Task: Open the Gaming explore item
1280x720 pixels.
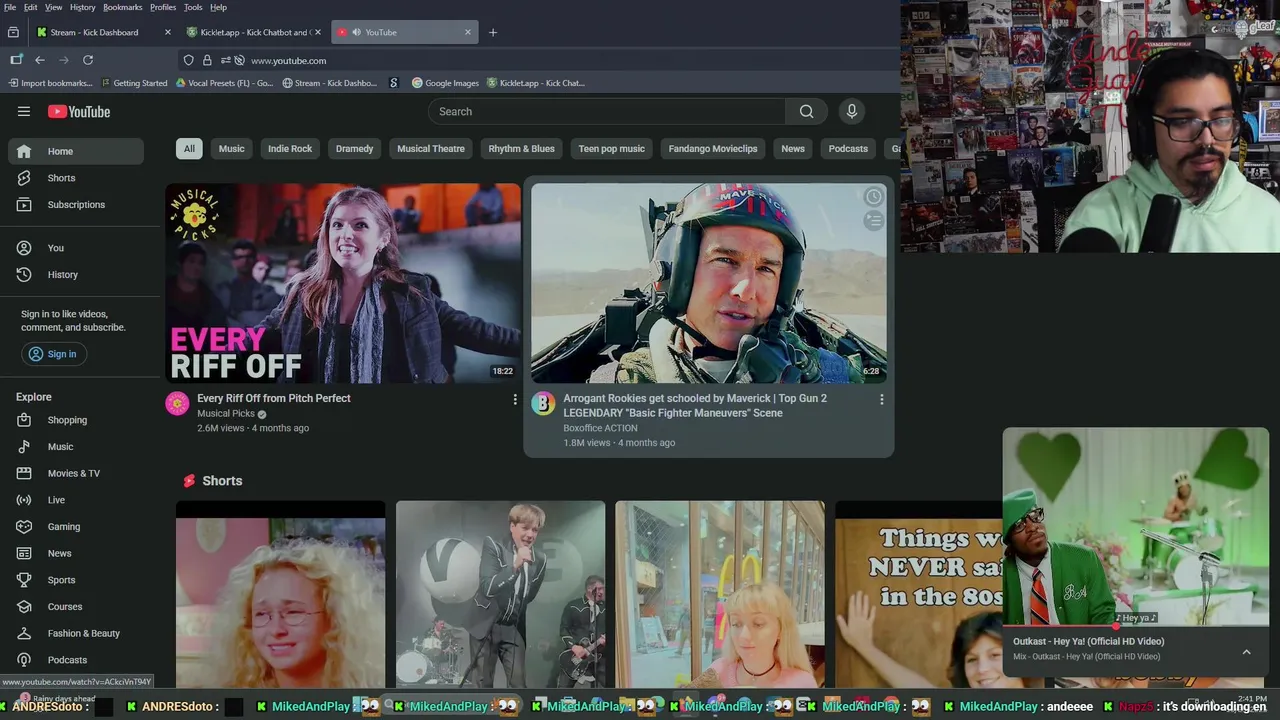Action: click(76, 527)
